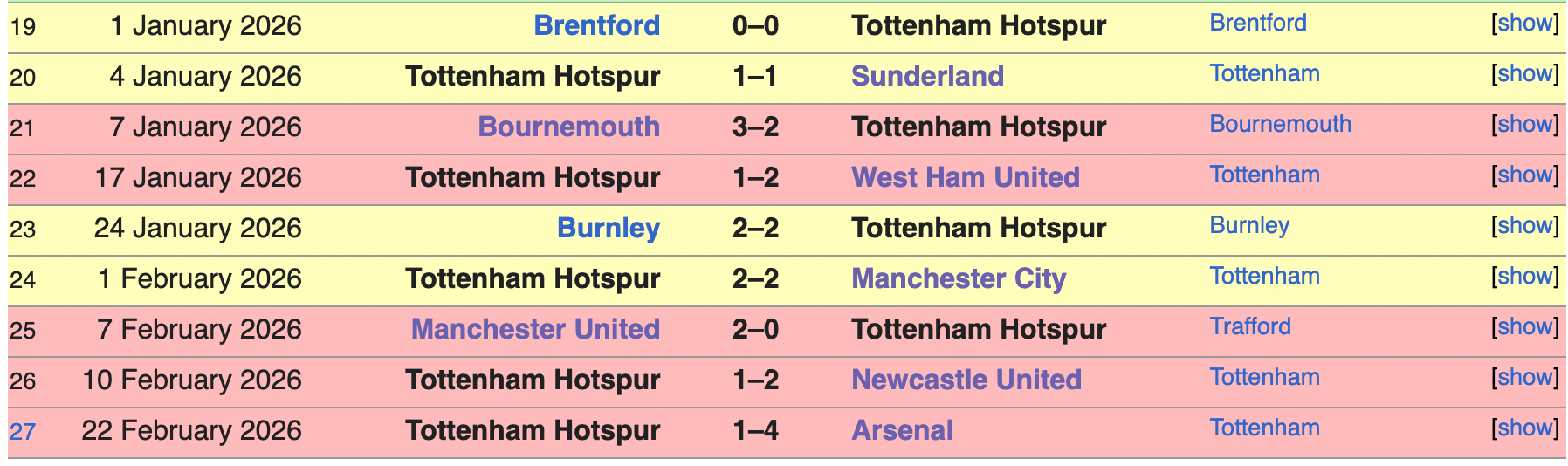The image size is (1568, 466).
Task: Expand the Manchester City 2–2 match details
Action: click(x=1524, y=277)
